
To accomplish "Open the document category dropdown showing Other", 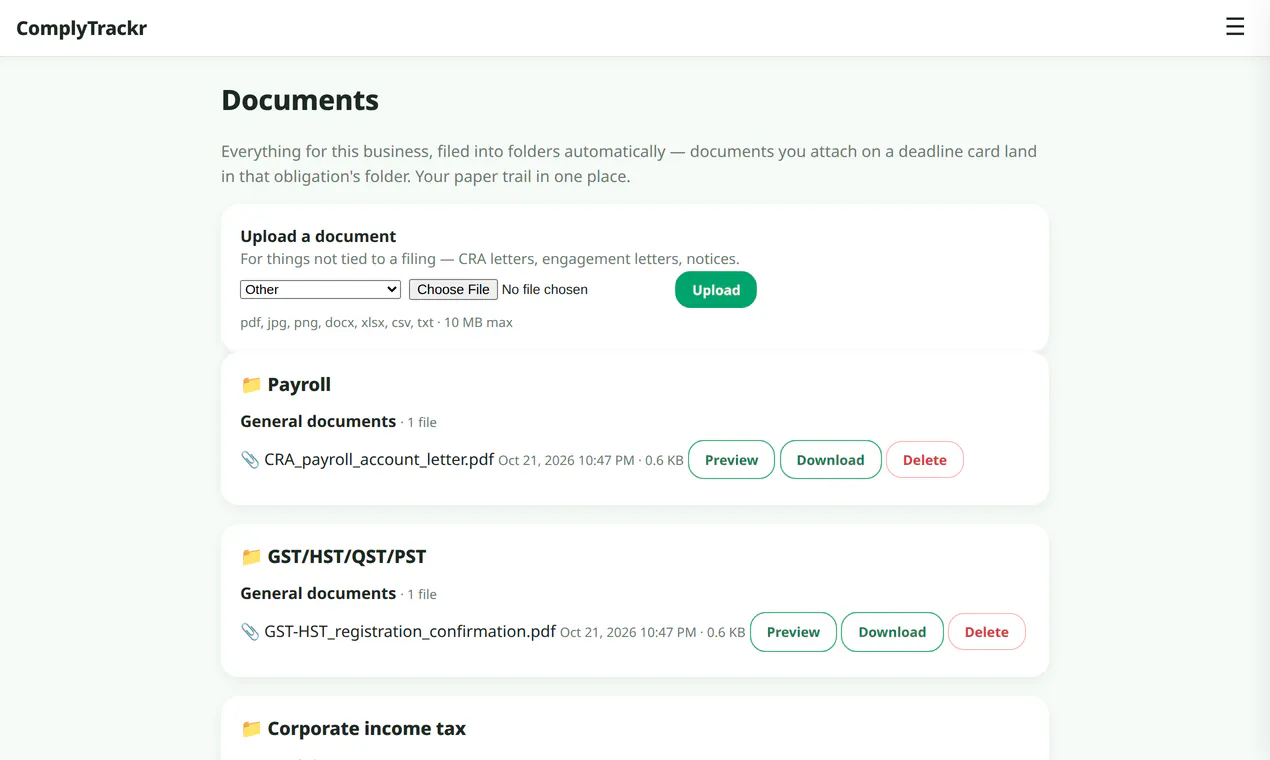I will coord(321,289).
